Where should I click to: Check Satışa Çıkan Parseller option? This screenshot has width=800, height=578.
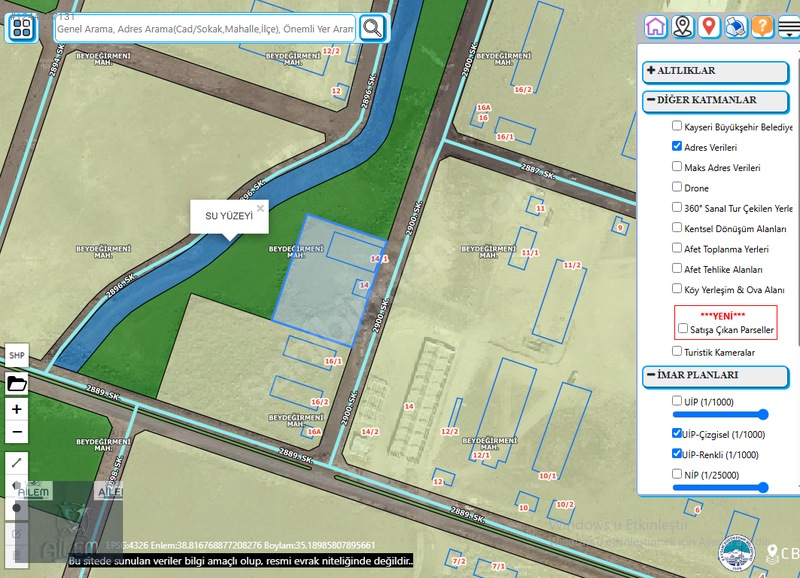tap(683, 329)
